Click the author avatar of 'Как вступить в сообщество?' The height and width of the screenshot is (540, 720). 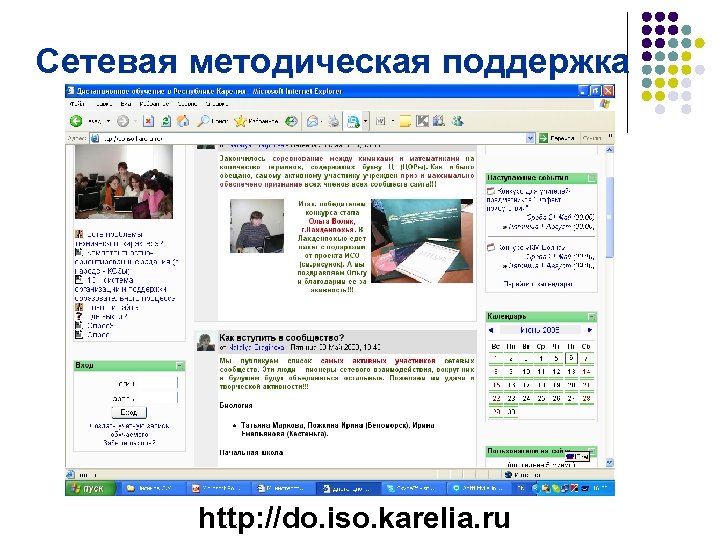206,343
